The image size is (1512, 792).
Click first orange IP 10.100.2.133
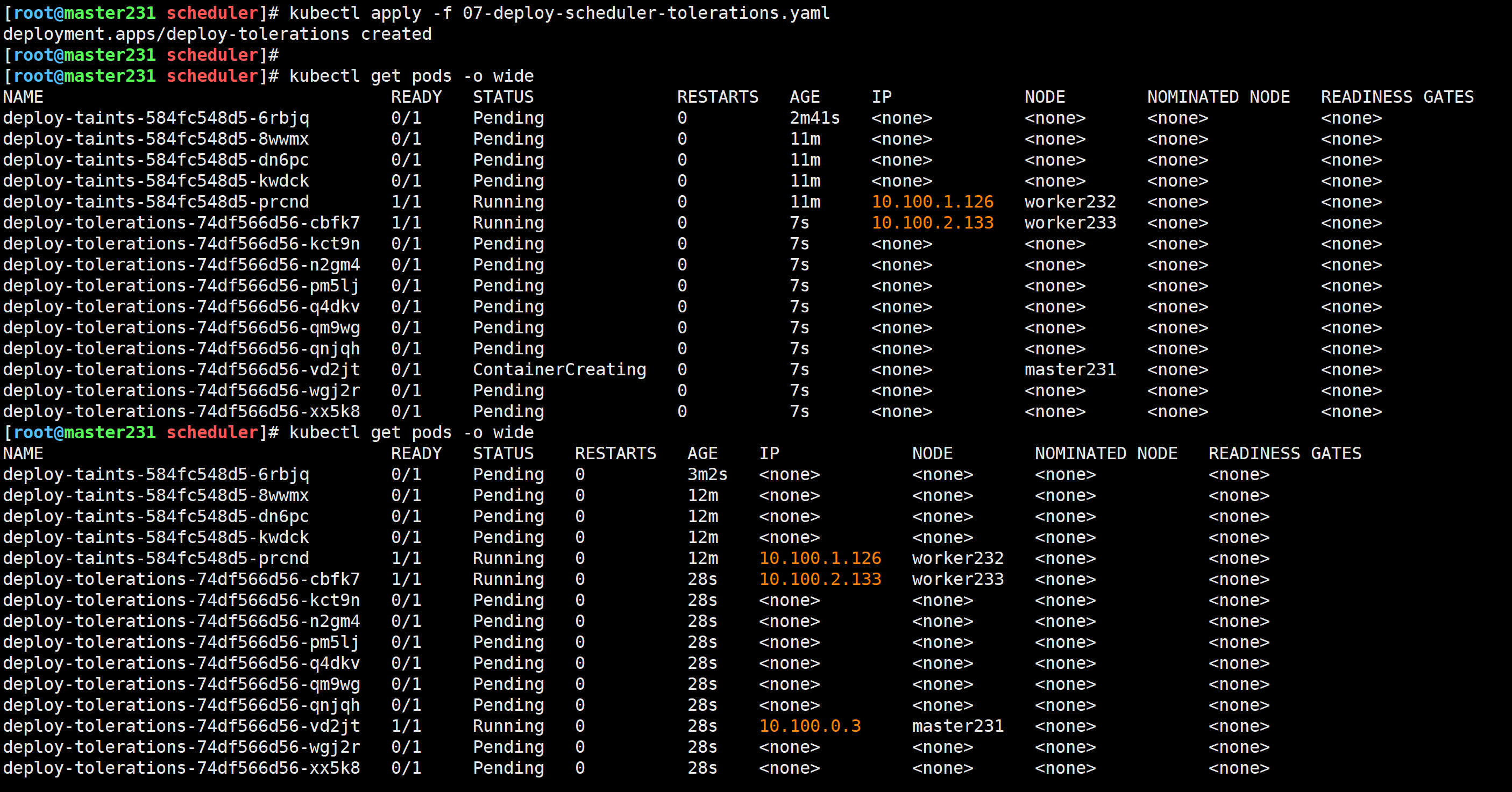(x=932, y=223)
